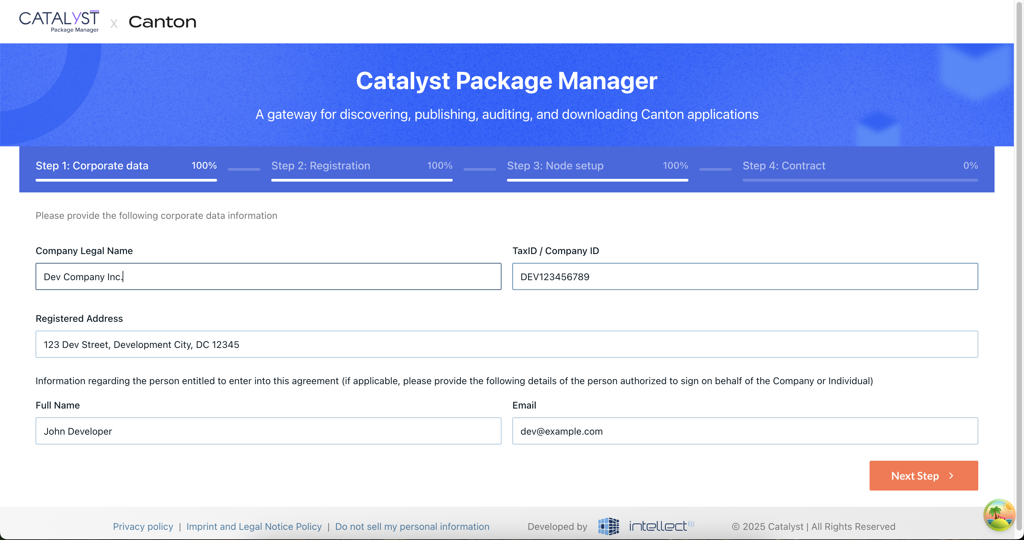Select the Registered Address input
The image size is (1024, 540).
[506, 344]
